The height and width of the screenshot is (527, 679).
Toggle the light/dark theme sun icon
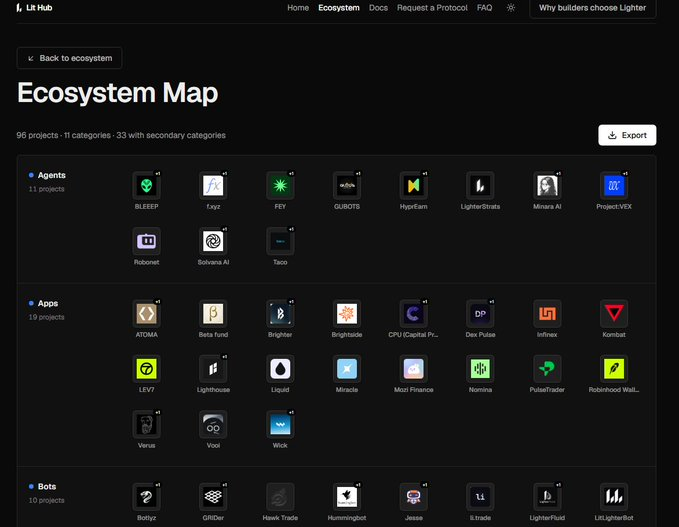point(511,7)
